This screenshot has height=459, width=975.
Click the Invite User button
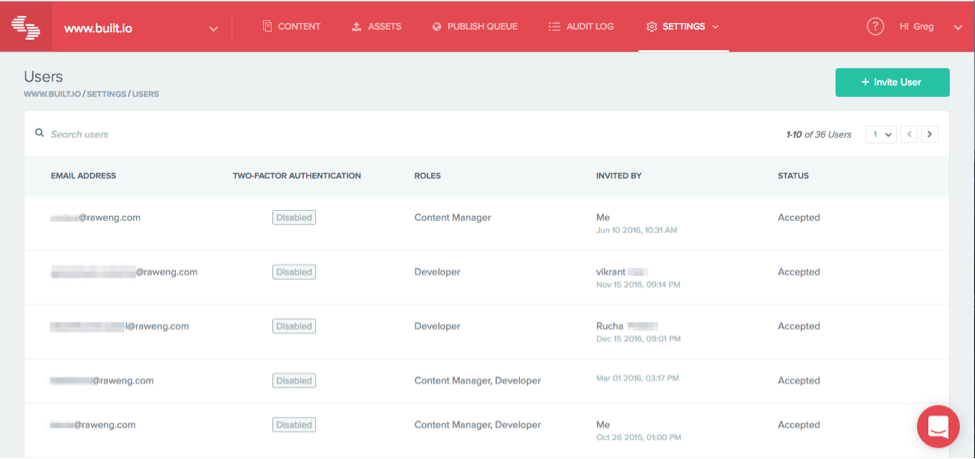tap(892, 82)
